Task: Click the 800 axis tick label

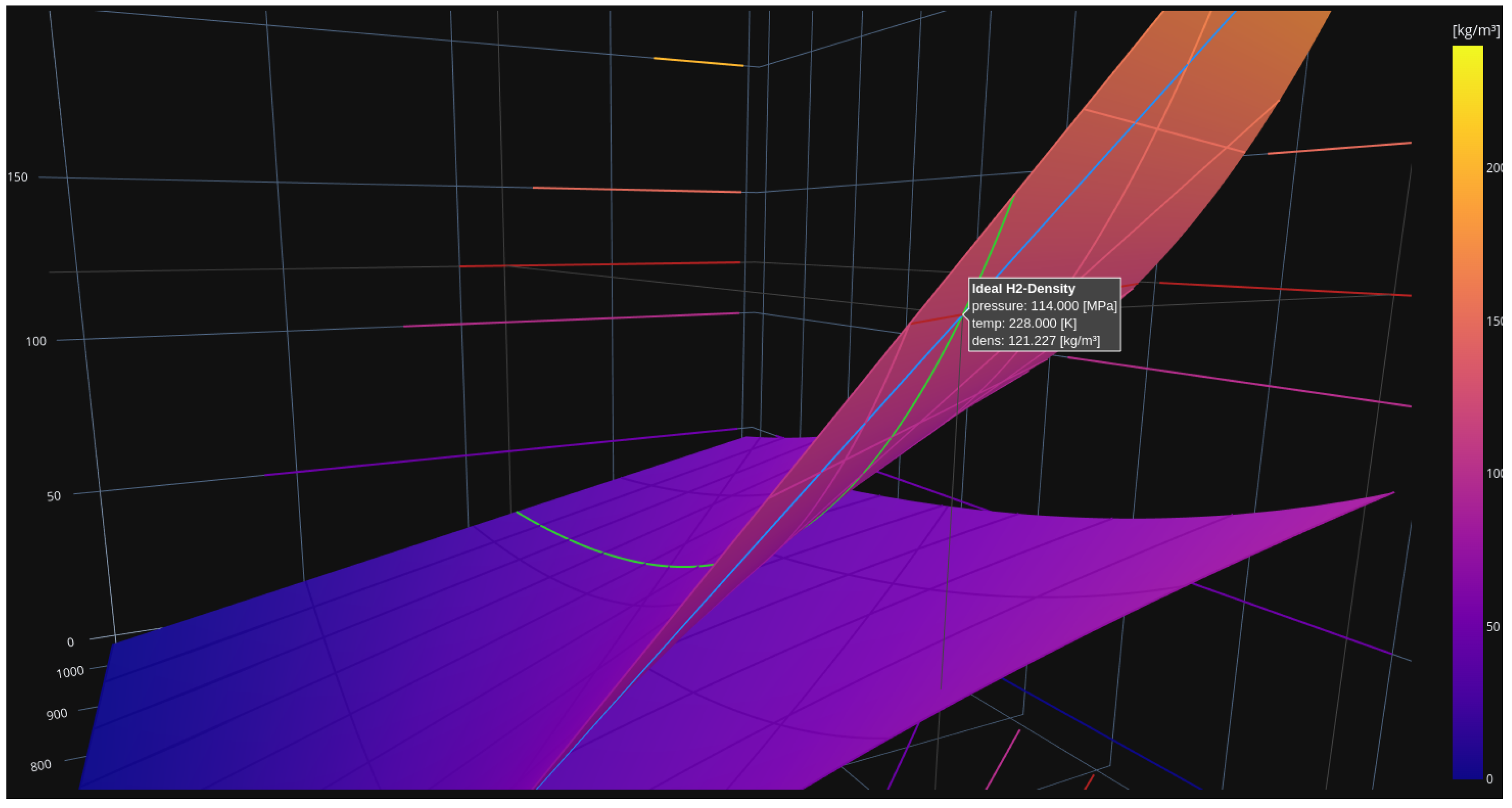Action: 41,765
